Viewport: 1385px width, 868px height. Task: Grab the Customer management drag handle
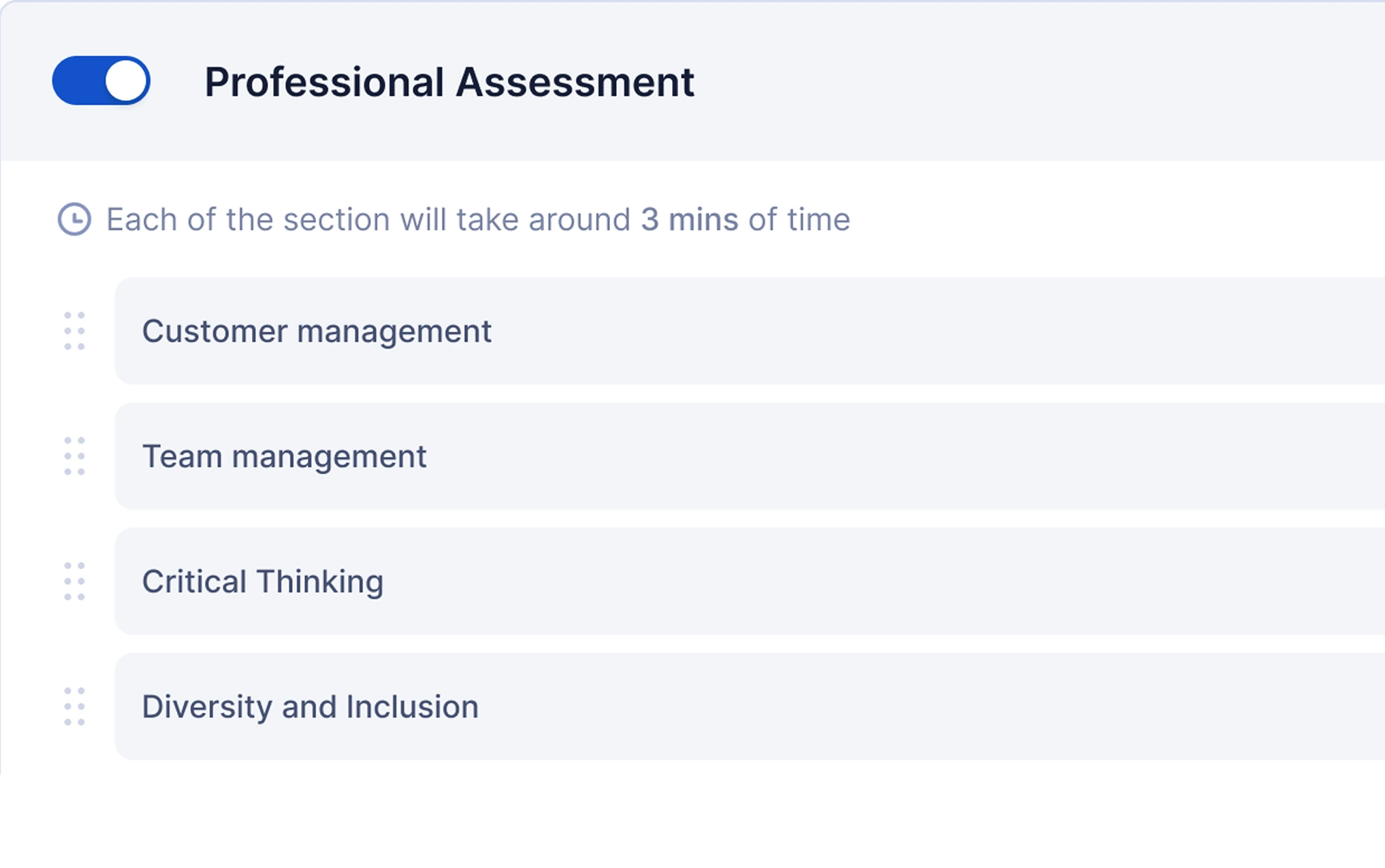tap(74, 331)
